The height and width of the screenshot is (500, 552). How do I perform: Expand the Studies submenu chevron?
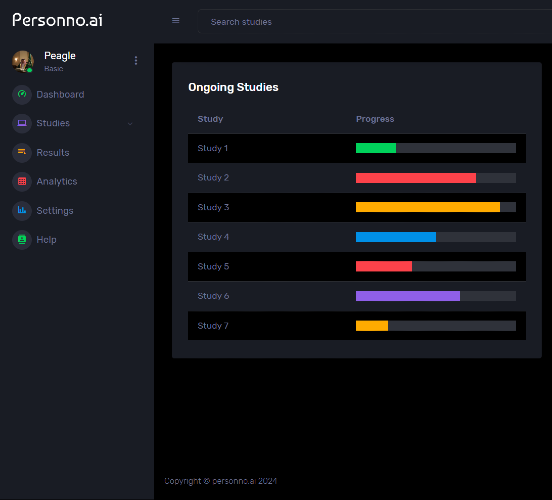coord(130,124)
